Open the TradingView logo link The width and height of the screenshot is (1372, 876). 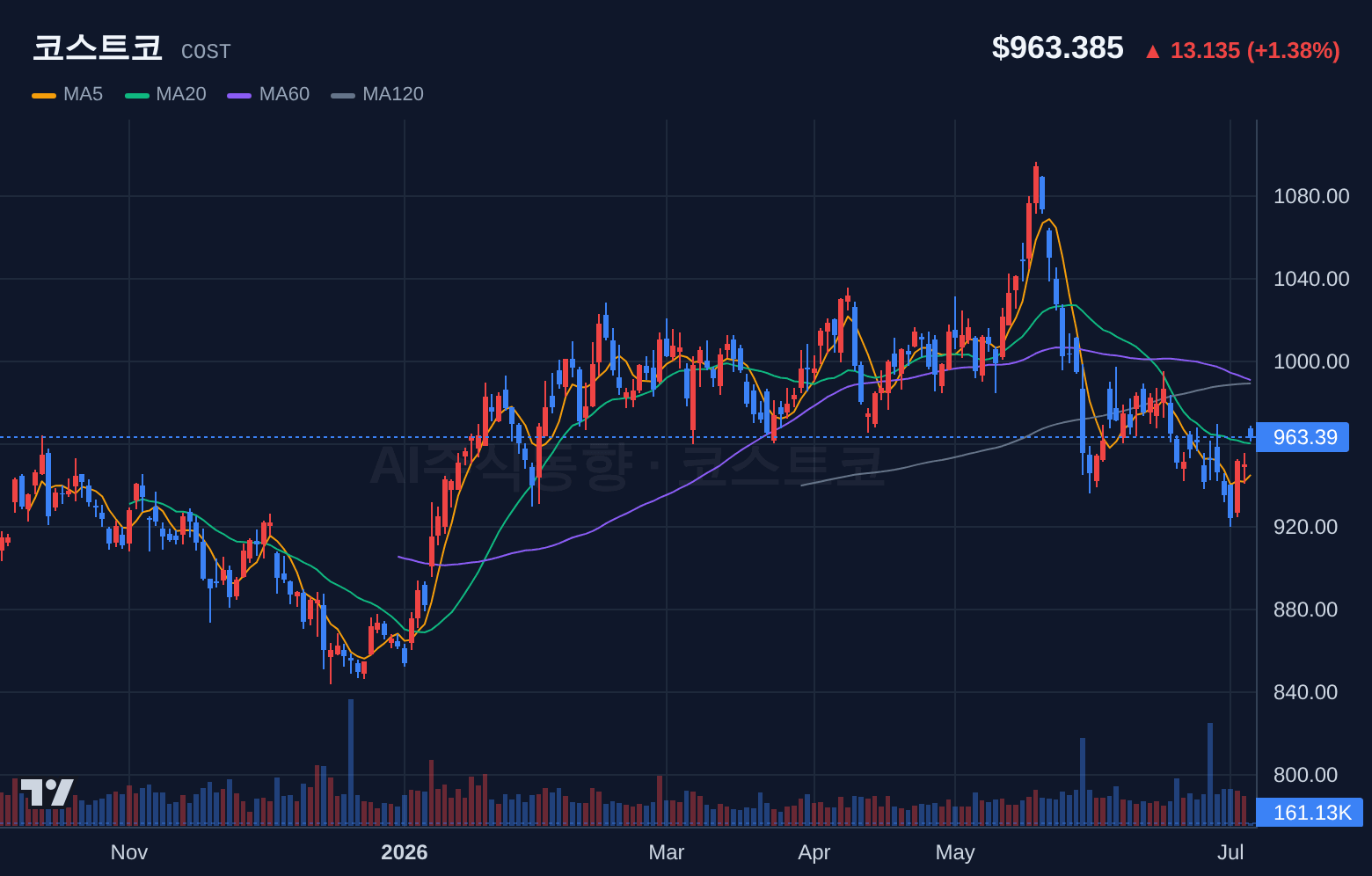point(47,792)
